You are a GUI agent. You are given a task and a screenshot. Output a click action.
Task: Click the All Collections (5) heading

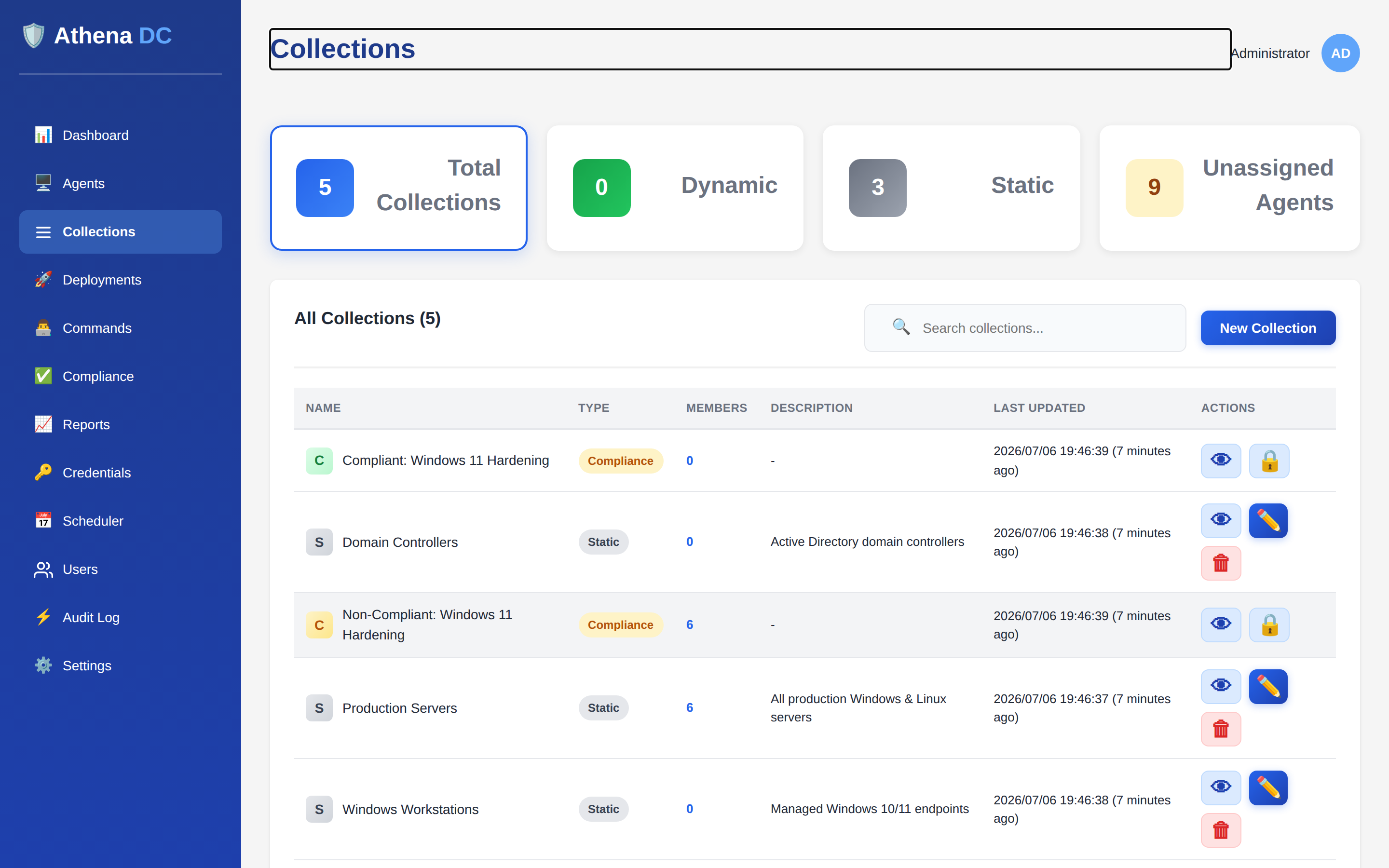(x=368, y=318)
